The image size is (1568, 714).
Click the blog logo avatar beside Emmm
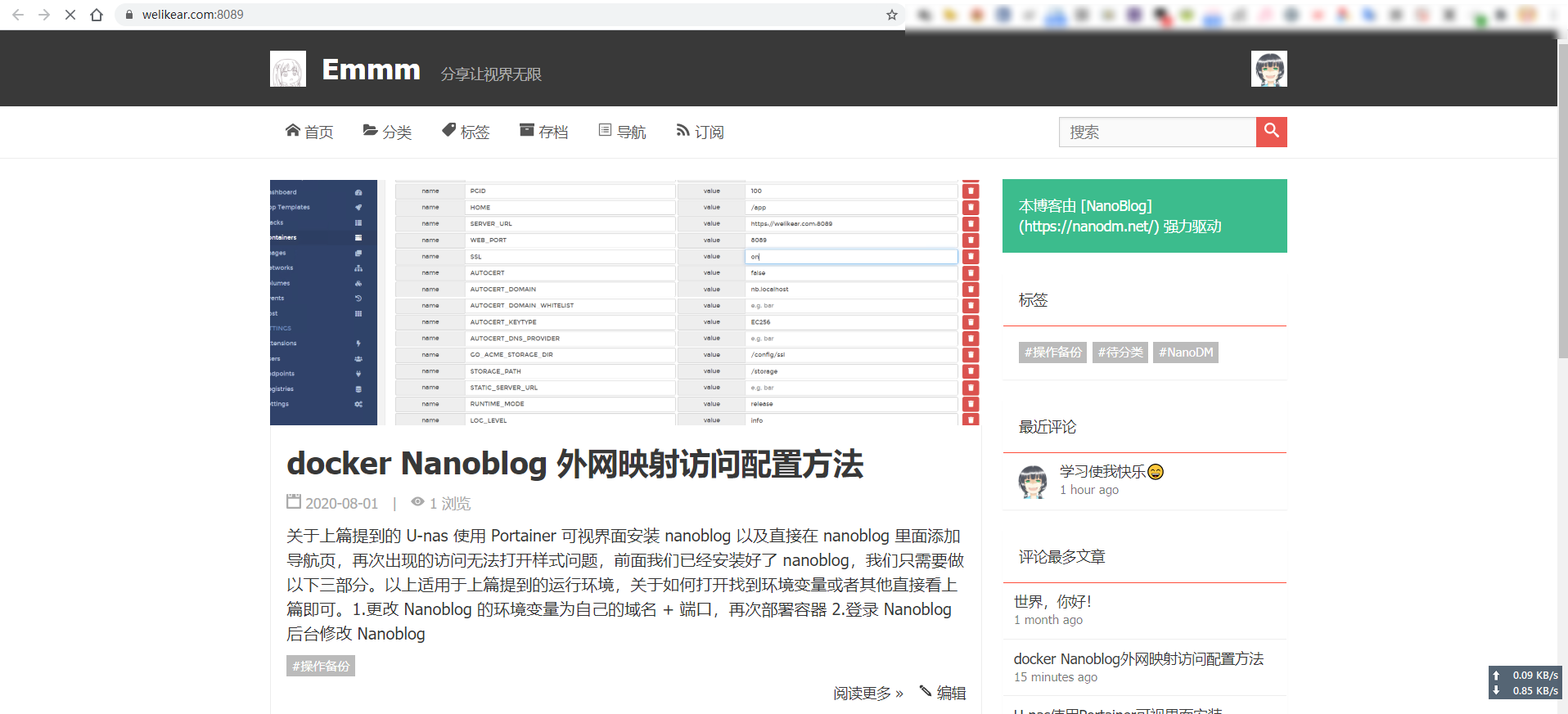coord(288,70)
